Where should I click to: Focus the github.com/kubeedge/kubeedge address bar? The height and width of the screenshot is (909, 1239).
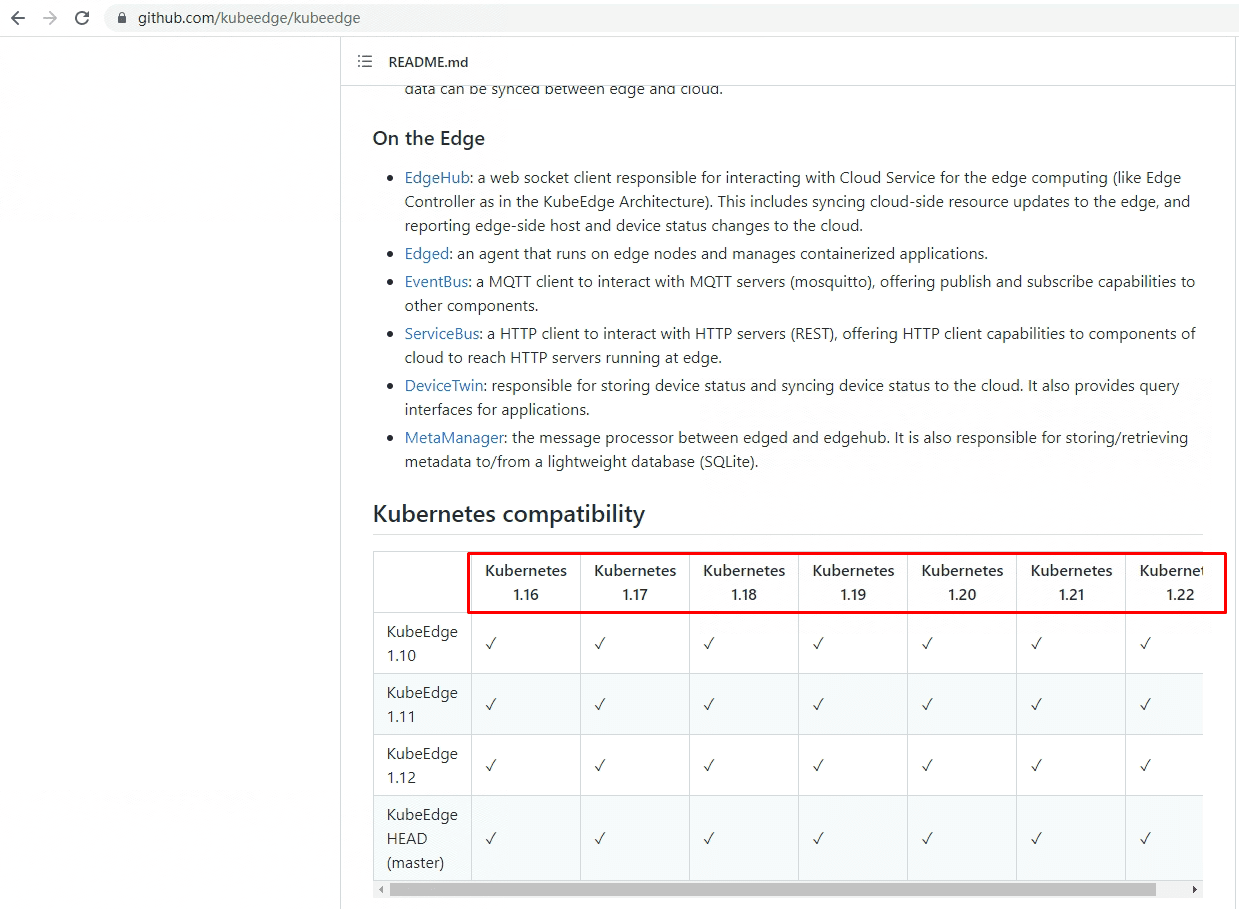pos(670,18)
